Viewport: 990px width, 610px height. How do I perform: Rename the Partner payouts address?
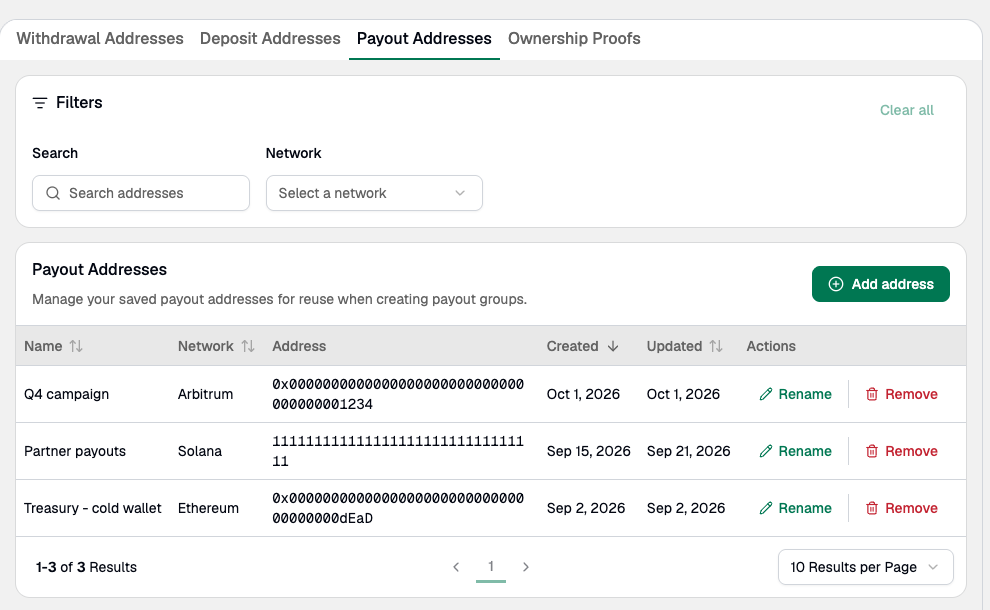click(x=796, y=451)
